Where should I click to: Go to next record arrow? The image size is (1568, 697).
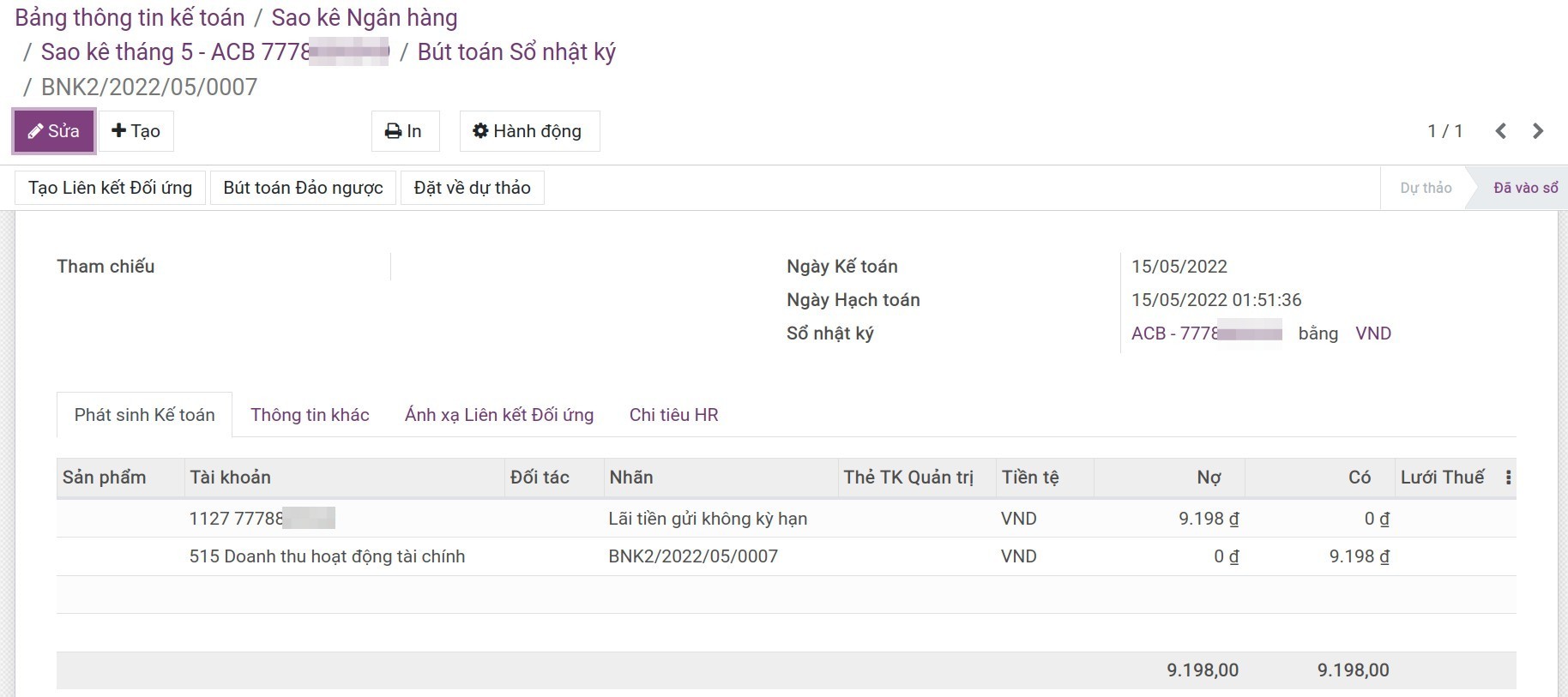tap(1537, 131)
